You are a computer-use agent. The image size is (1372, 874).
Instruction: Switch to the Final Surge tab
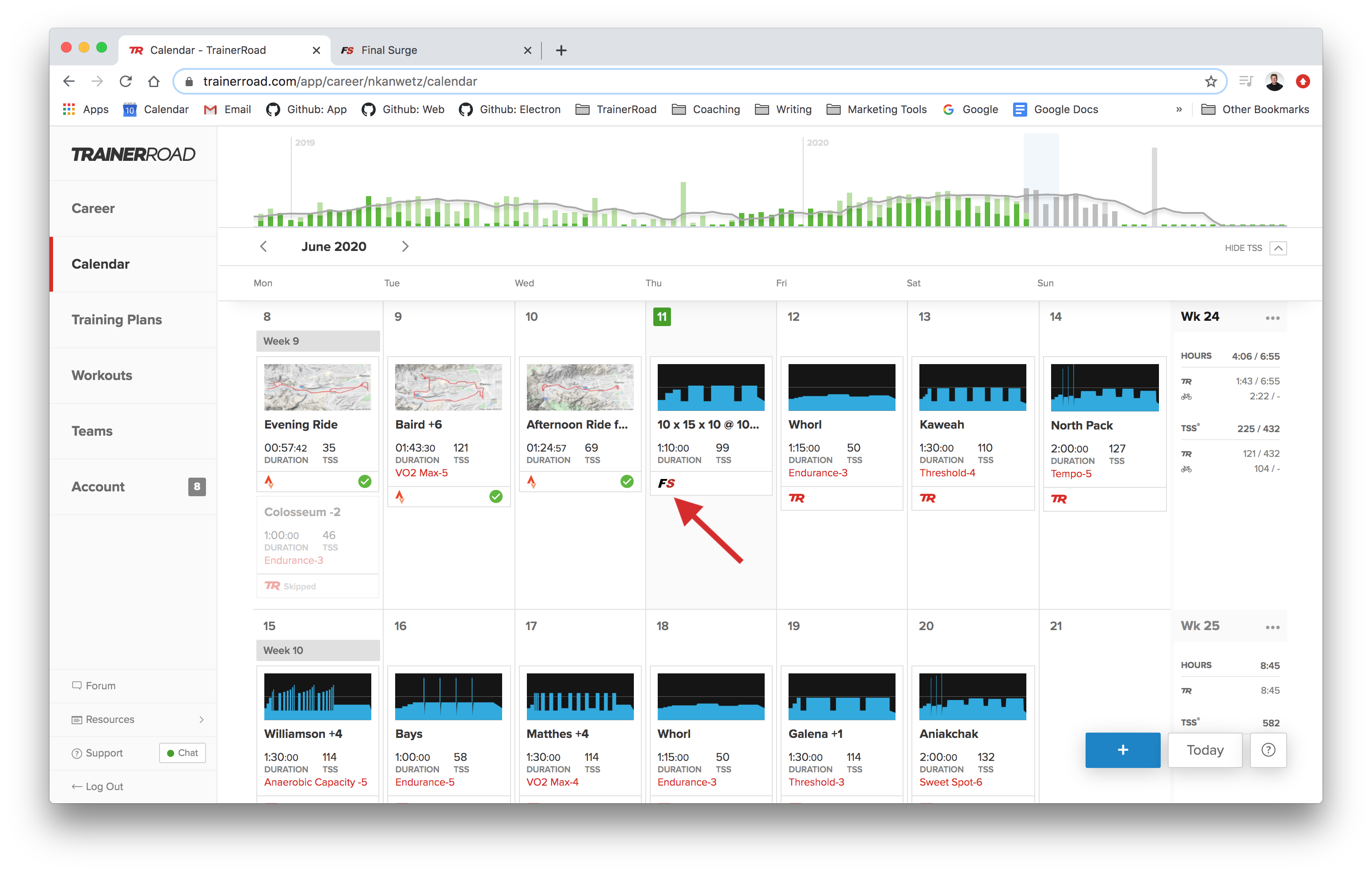436,50
